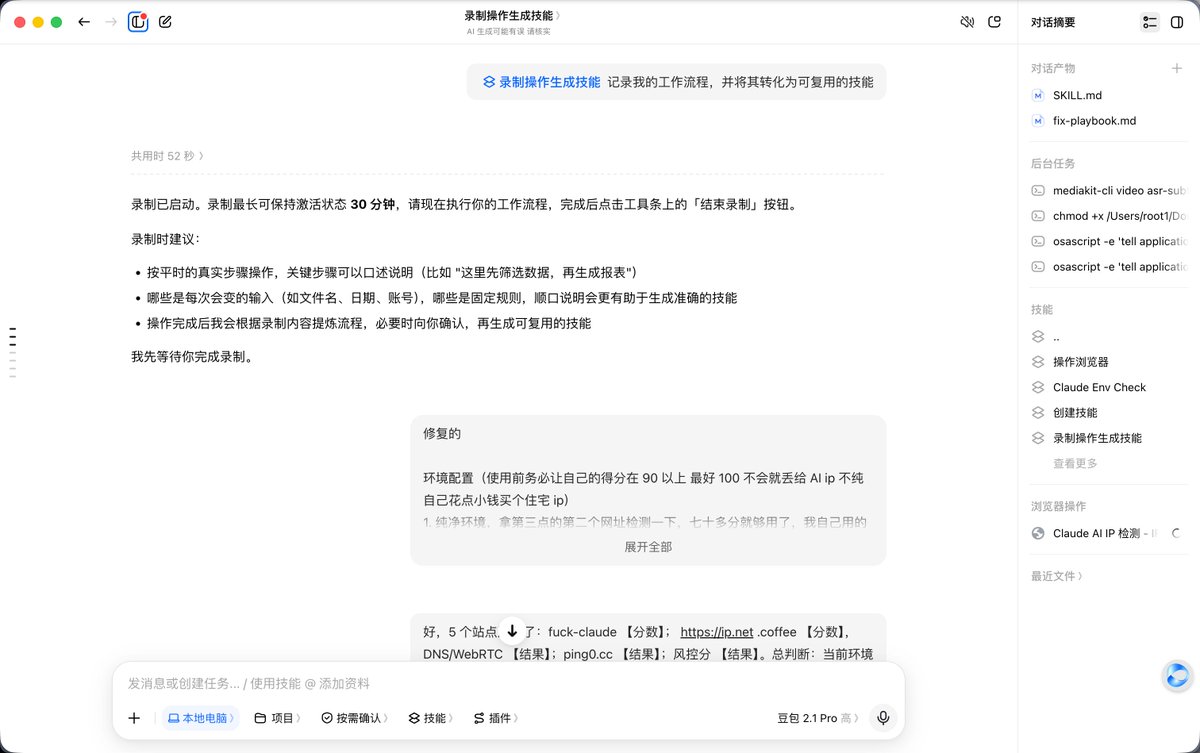
Task: Click the markdown icon beside fix-playbook.md
Action: pyautogui.click(x=1038, y=121)
